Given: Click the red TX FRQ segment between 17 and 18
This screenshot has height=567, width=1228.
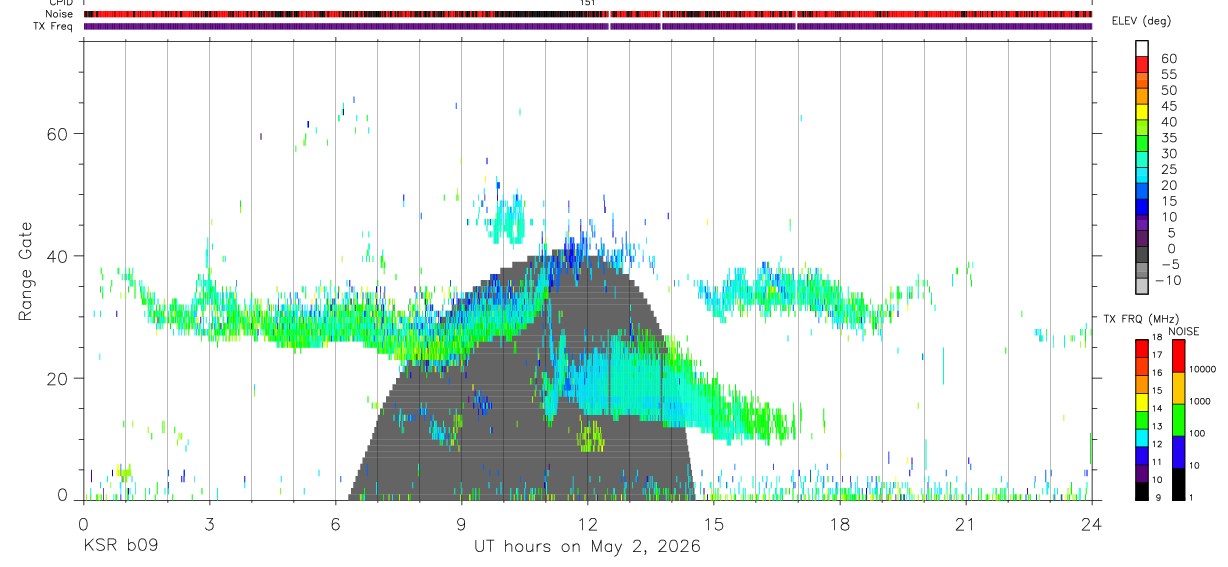Looking at the screenshot, I should coord(1142,347).
